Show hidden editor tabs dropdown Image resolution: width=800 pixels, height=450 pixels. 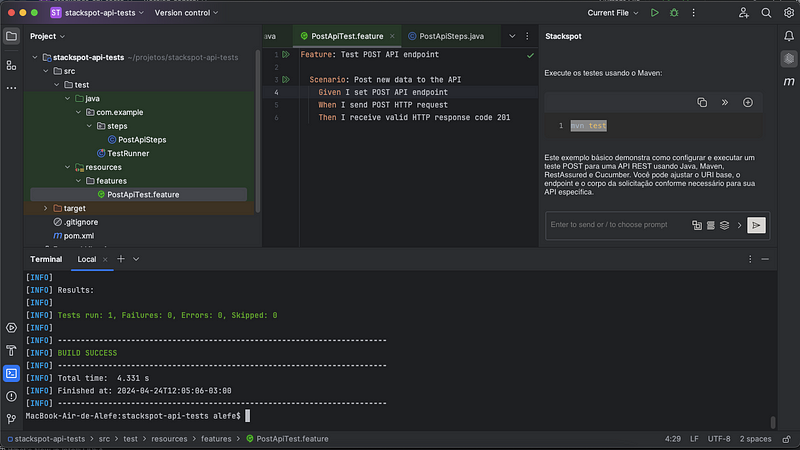click(512, 36)
